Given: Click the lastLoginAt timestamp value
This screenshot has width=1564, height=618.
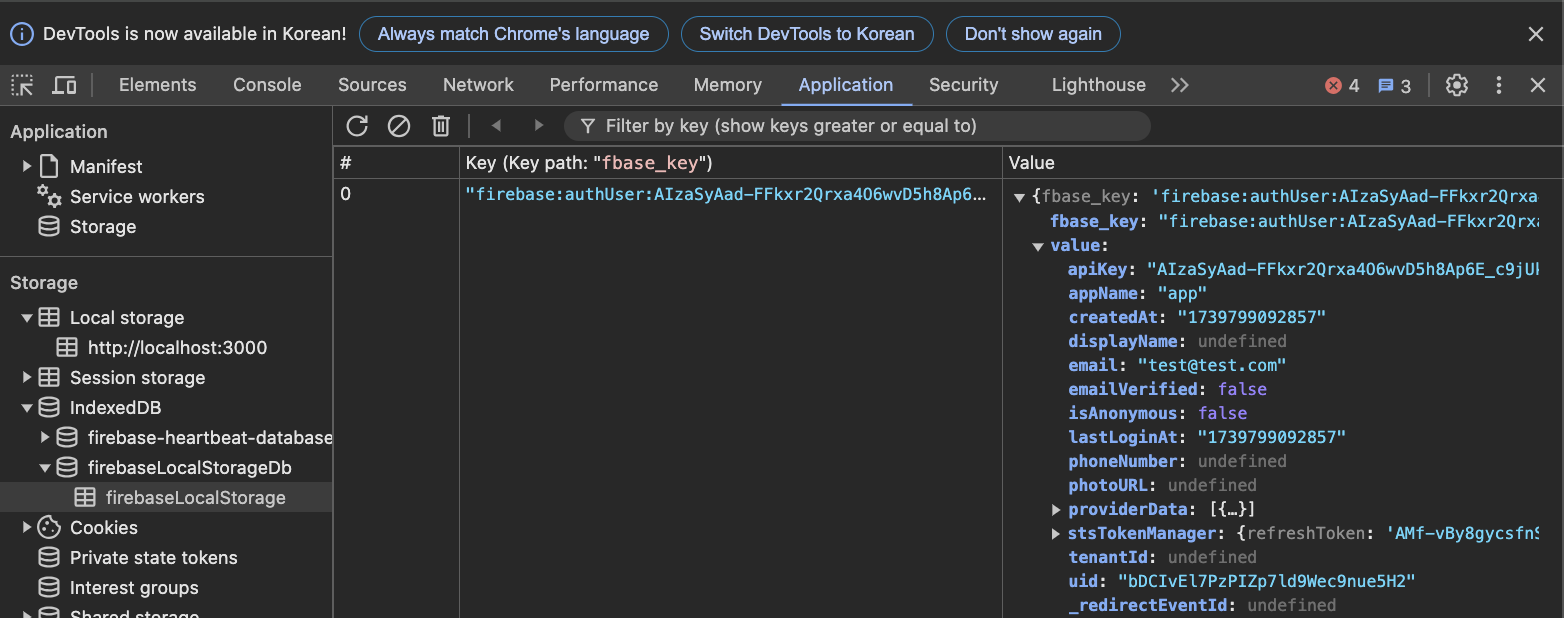Looking at the screenshot, I should click(1271, 437).
